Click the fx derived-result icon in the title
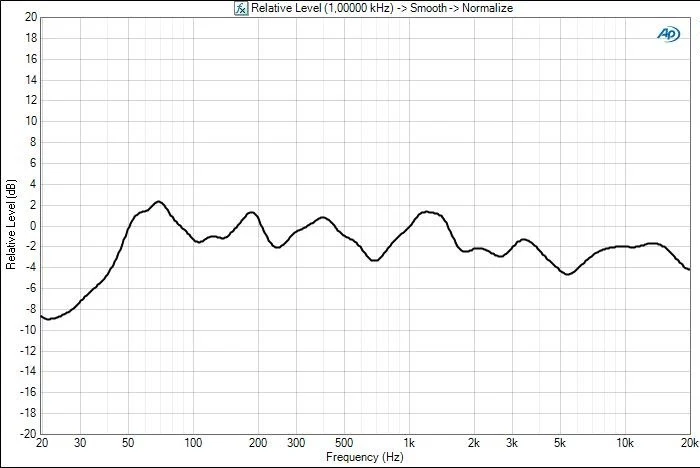This screenshot has width=700, height=468. pyautogui.click(x=241, y=8)
